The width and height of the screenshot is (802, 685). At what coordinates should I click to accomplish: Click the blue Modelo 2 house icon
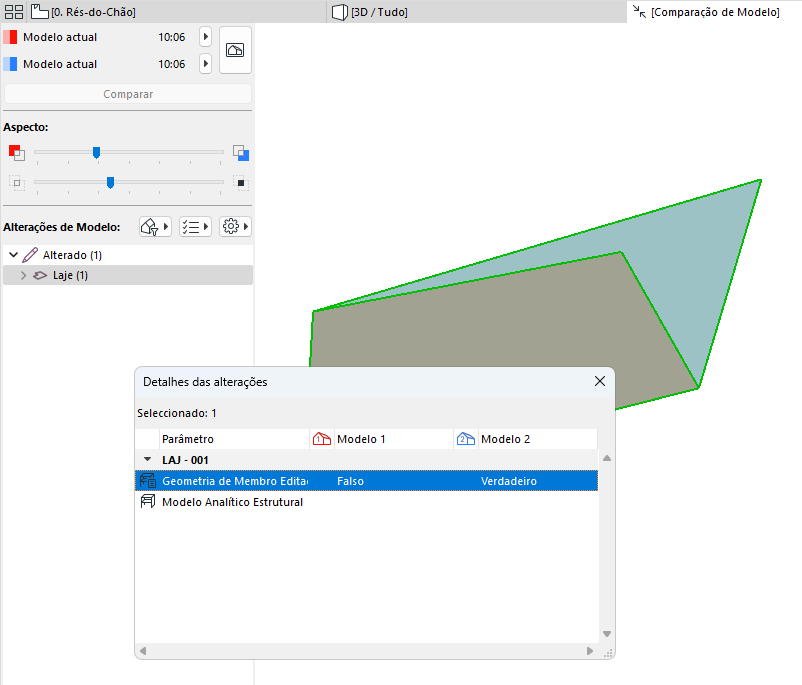point(466,439)
